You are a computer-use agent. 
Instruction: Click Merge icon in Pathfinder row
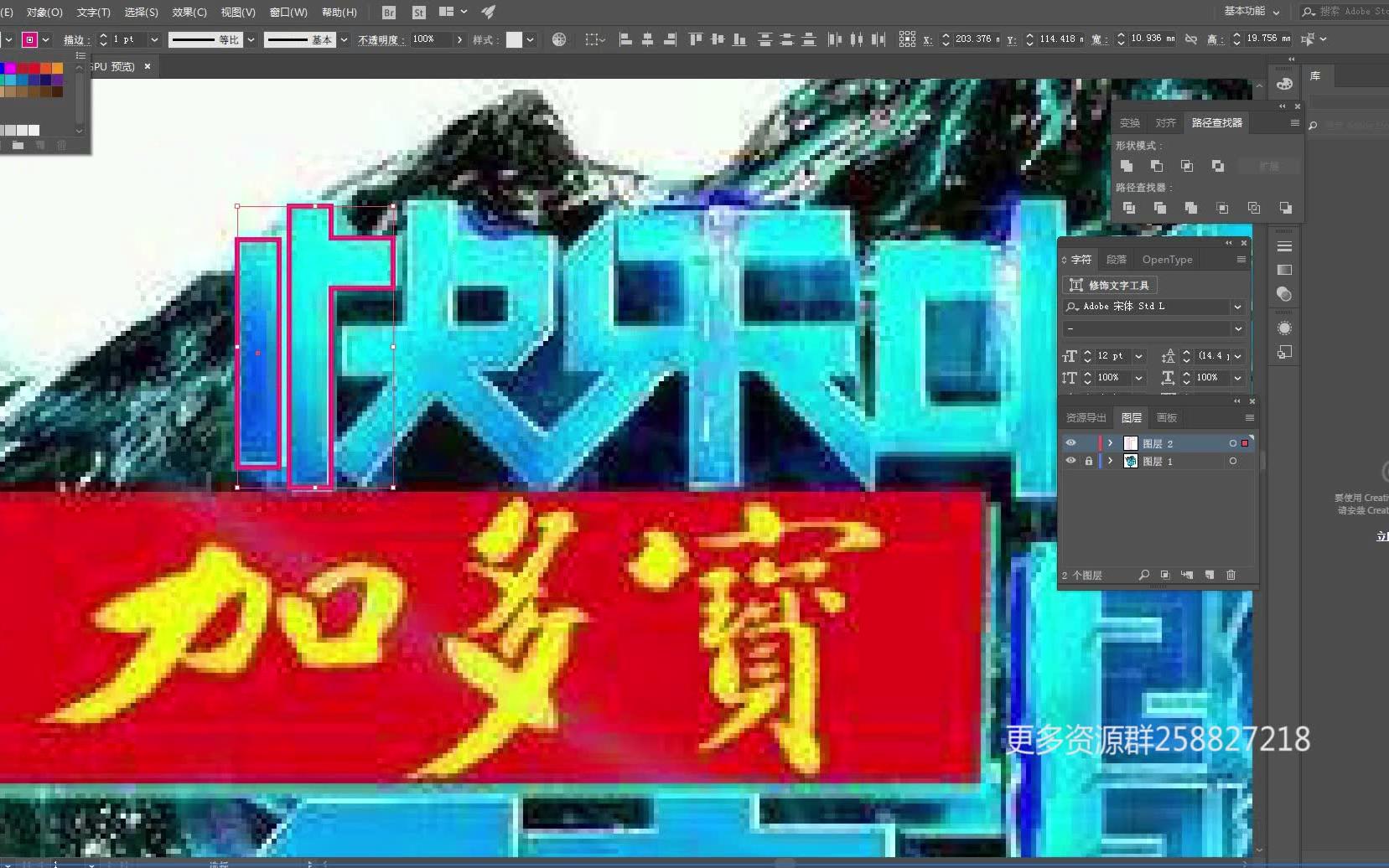1191,208
